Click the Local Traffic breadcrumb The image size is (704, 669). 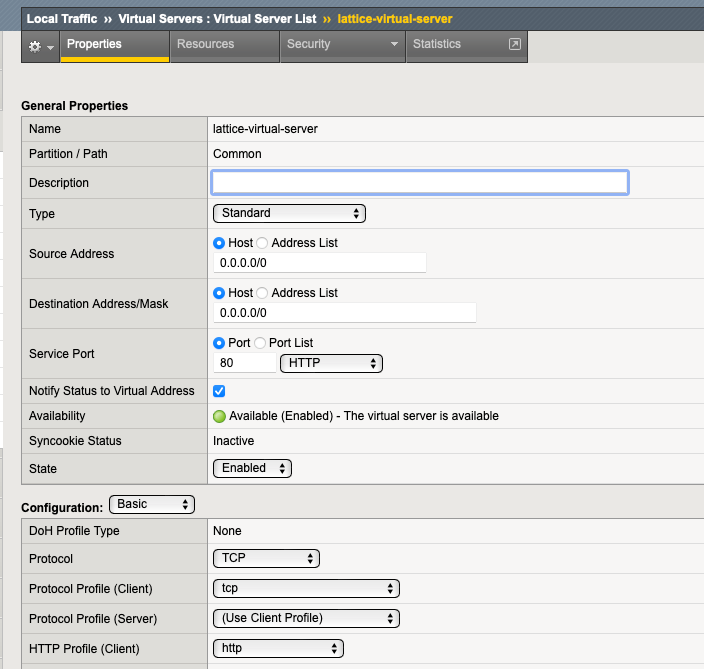pos(62,18)
